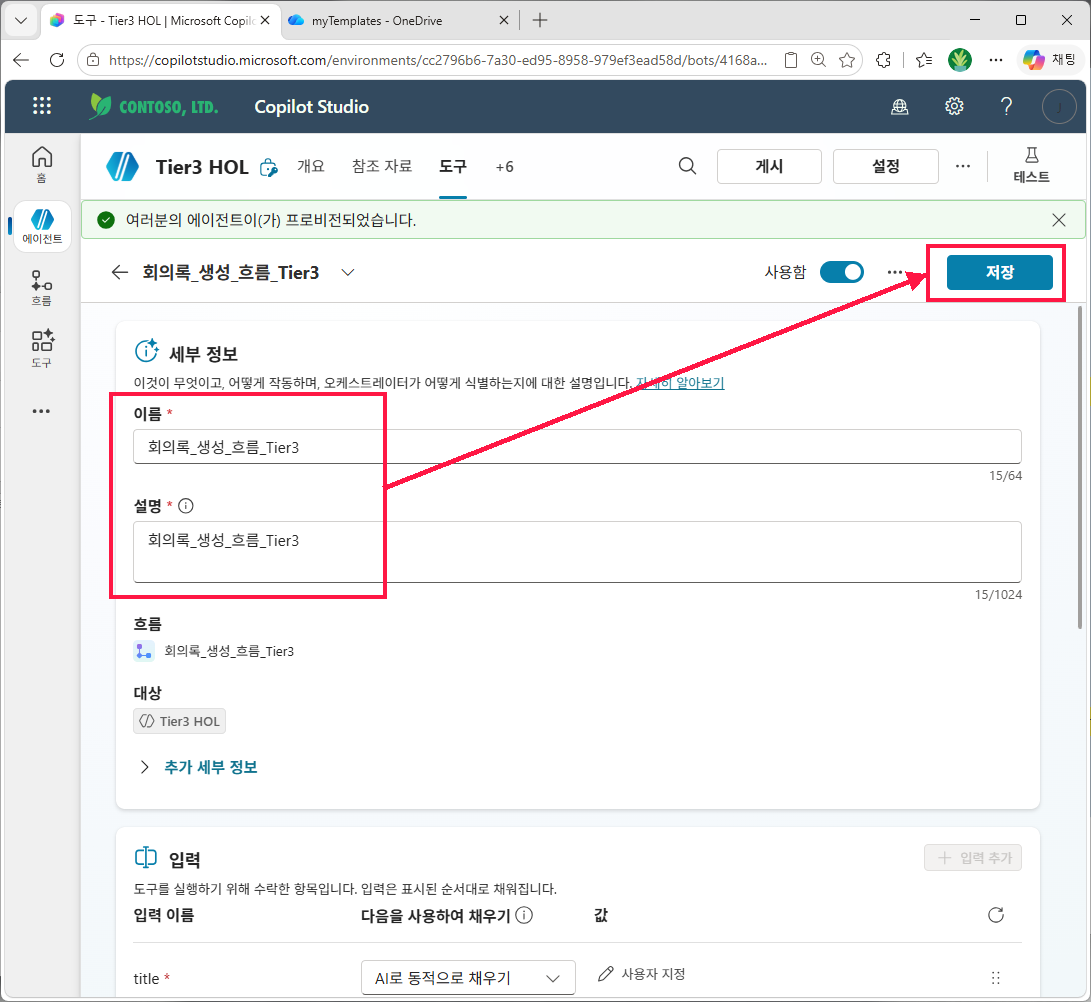
Task: Dismiss the provisioned notification banner
Action: click(x=1058, y=220)
